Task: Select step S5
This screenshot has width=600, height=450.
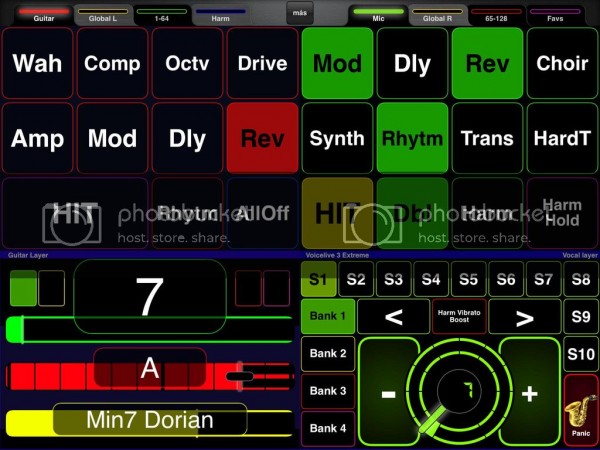Action: [469, 279]
